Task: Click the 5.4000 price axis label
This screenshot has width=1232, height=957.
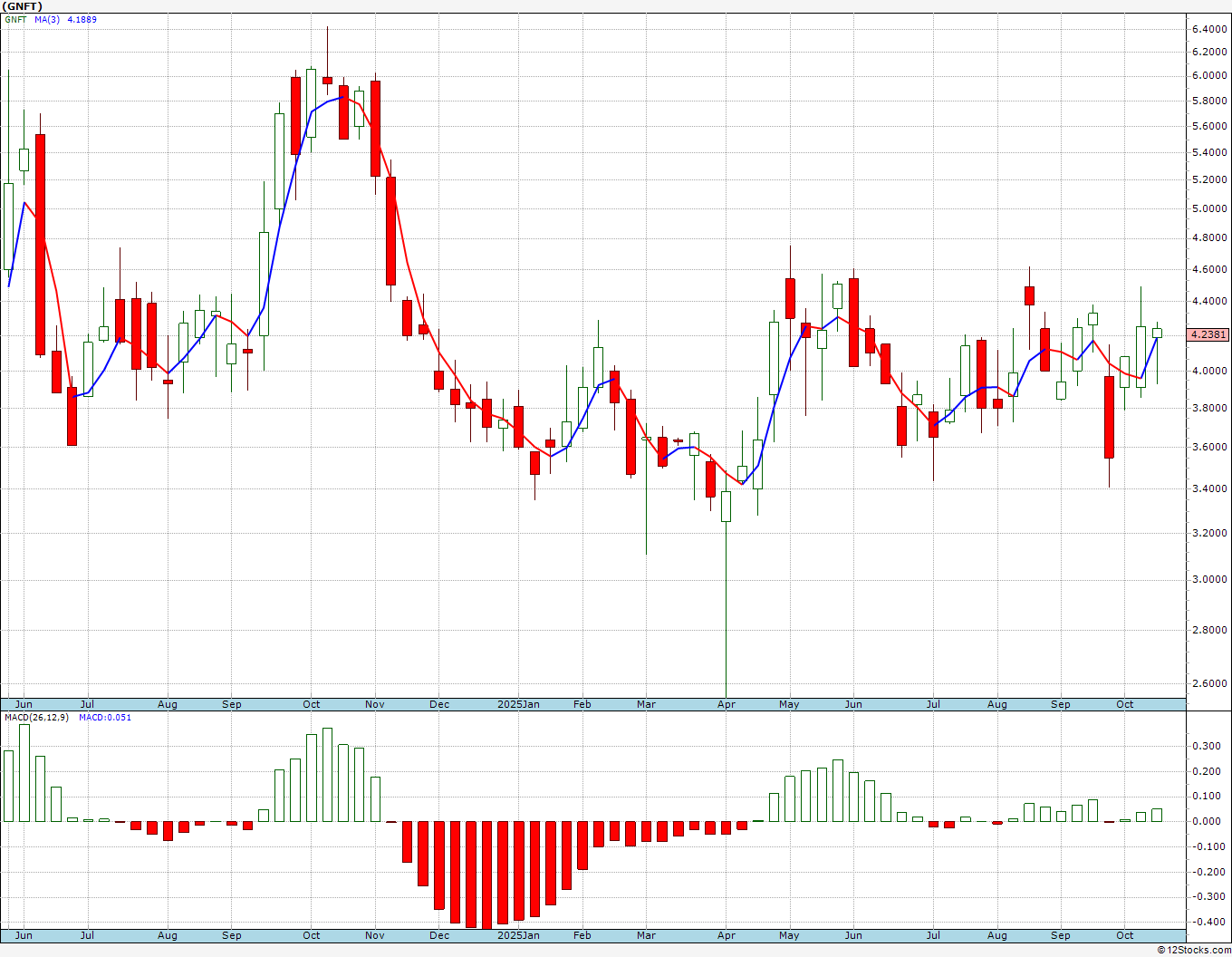Action: (x=1209, y=152)
